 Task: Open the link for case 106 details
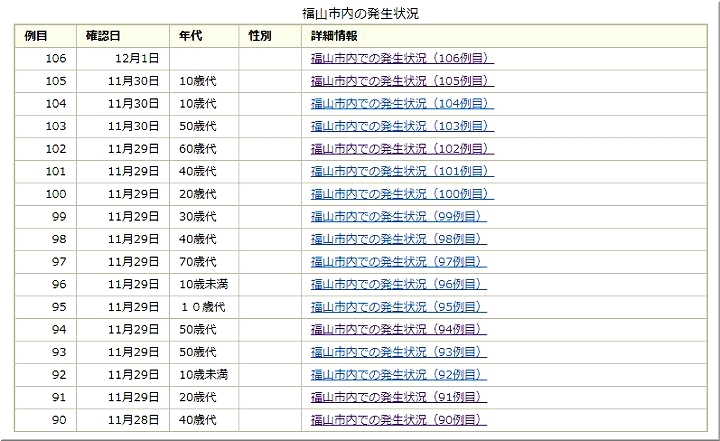pyautogui.click(x=402, y=58)
